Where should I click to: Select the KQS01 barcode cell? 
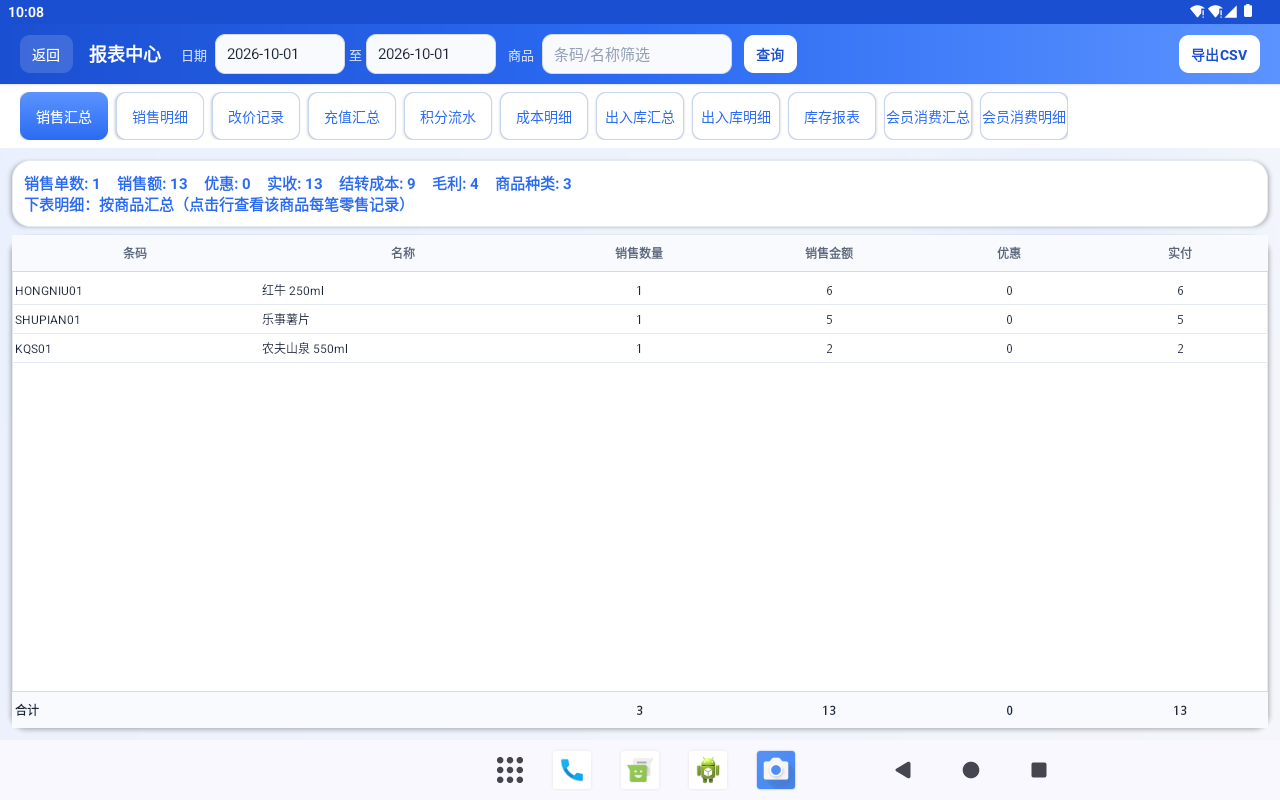pyautogui.click(x=33, y=349)
